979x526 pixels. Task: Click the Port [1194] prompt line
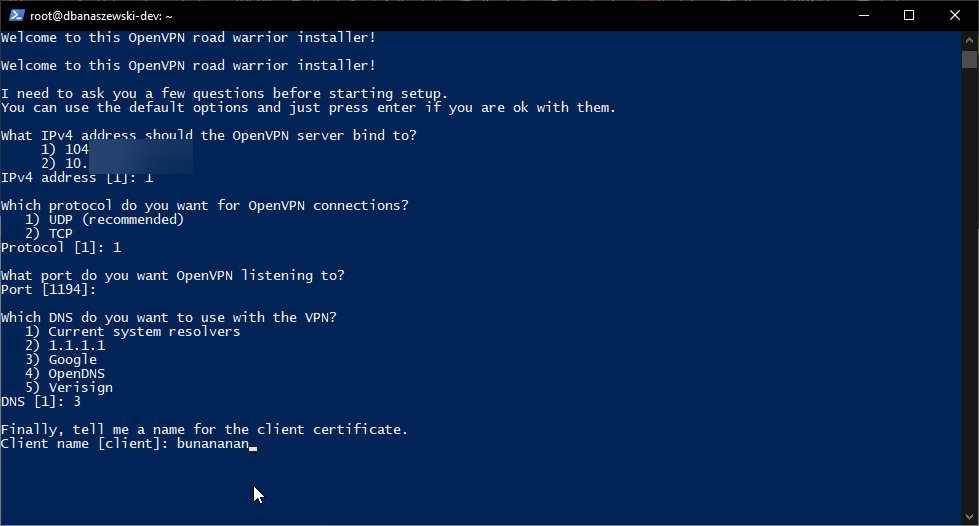(x=48, y=289)
